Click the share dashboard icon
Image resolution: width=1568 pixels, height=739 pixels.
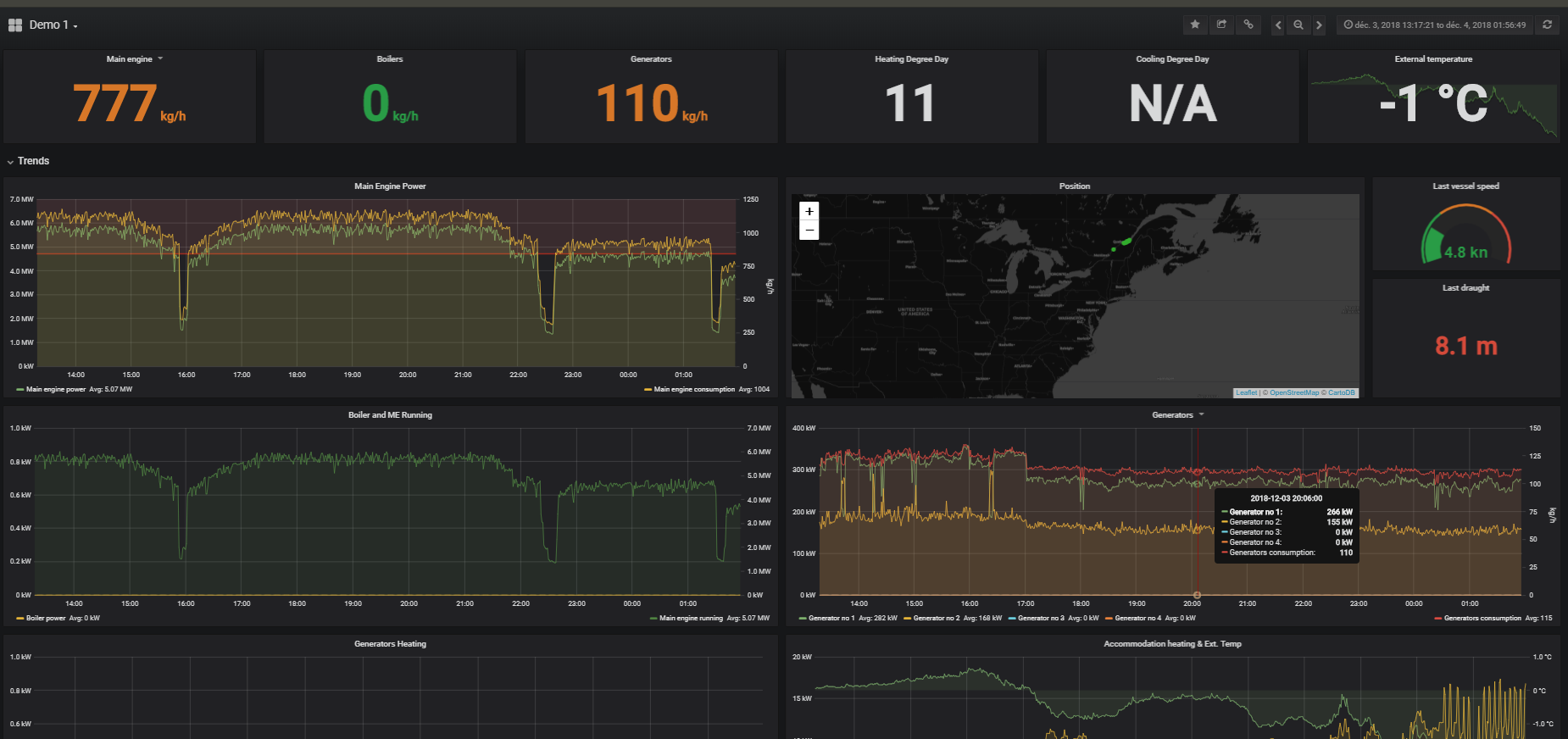tap(1221, 25)
